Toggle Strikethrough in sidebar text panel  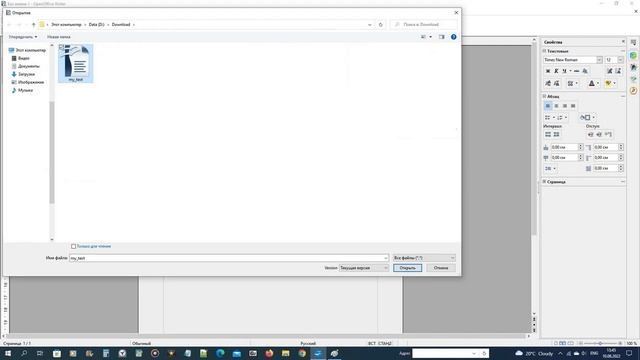pos(576,71)
